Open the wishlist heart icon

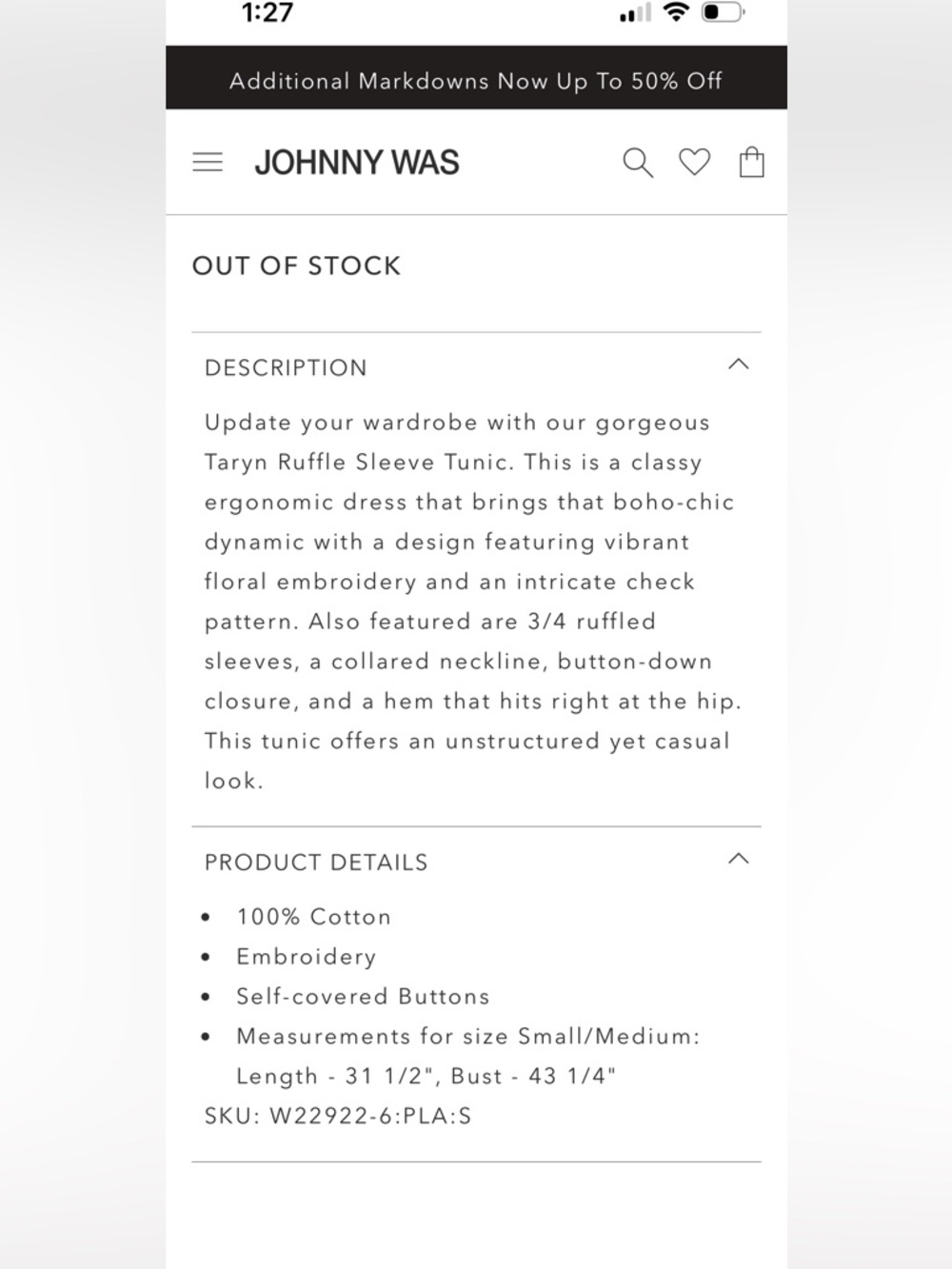click(x=694, y=163)
